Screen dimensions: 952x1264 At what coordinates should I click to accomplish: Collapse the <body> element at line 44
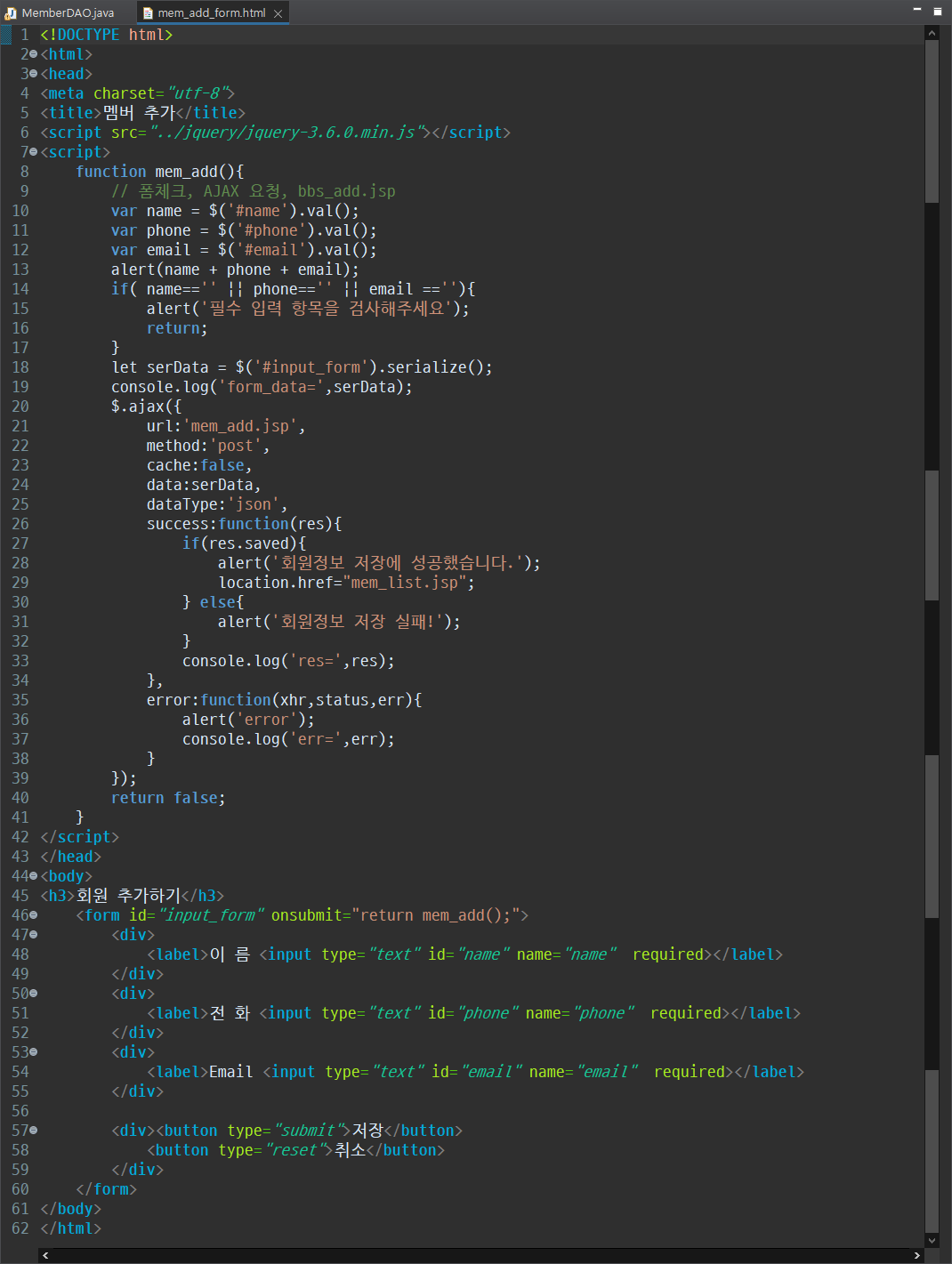34,876
